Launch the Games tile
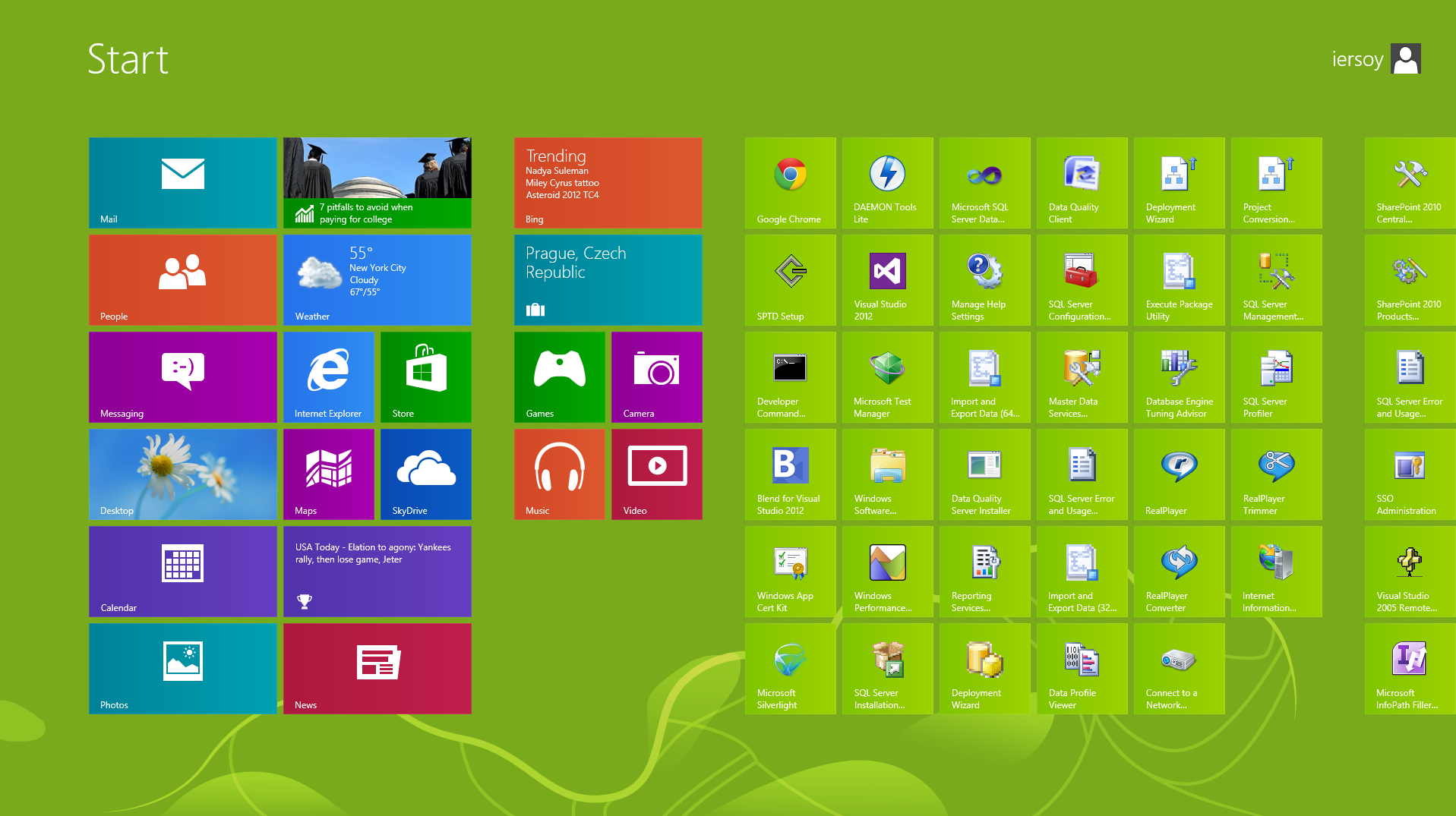Viewport: 1456px width, 816px height. (560, 377)
